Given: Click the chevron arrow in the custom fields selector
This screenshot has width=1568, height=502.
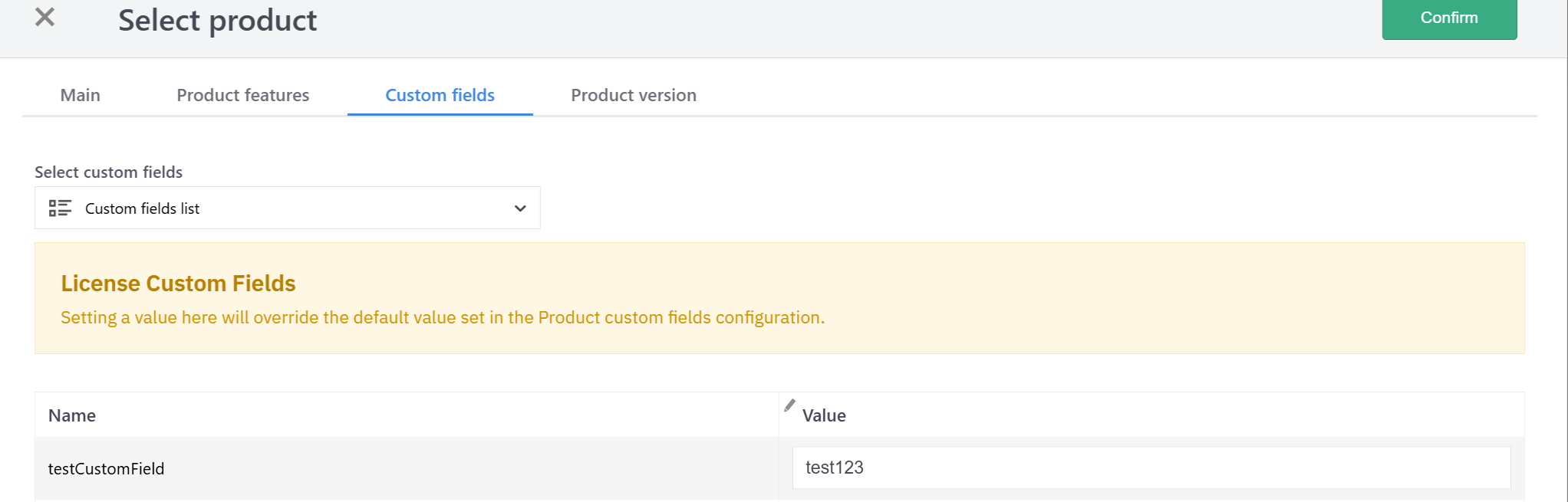Looking at the screenshot, I should (x=520, y=208).
